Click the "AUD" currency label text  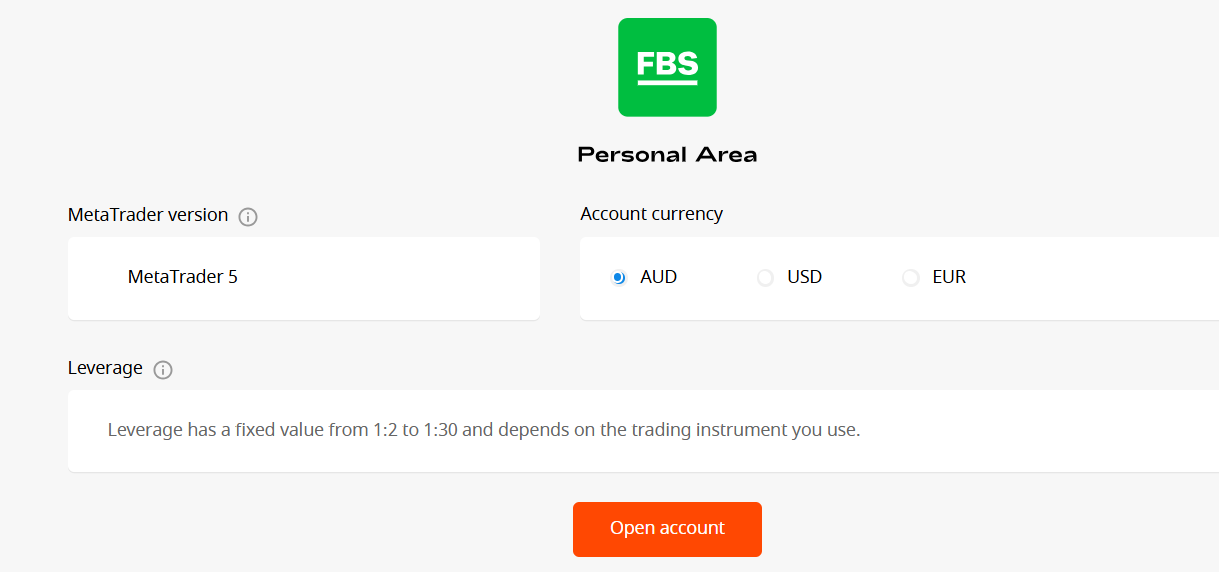pos(658,277)
